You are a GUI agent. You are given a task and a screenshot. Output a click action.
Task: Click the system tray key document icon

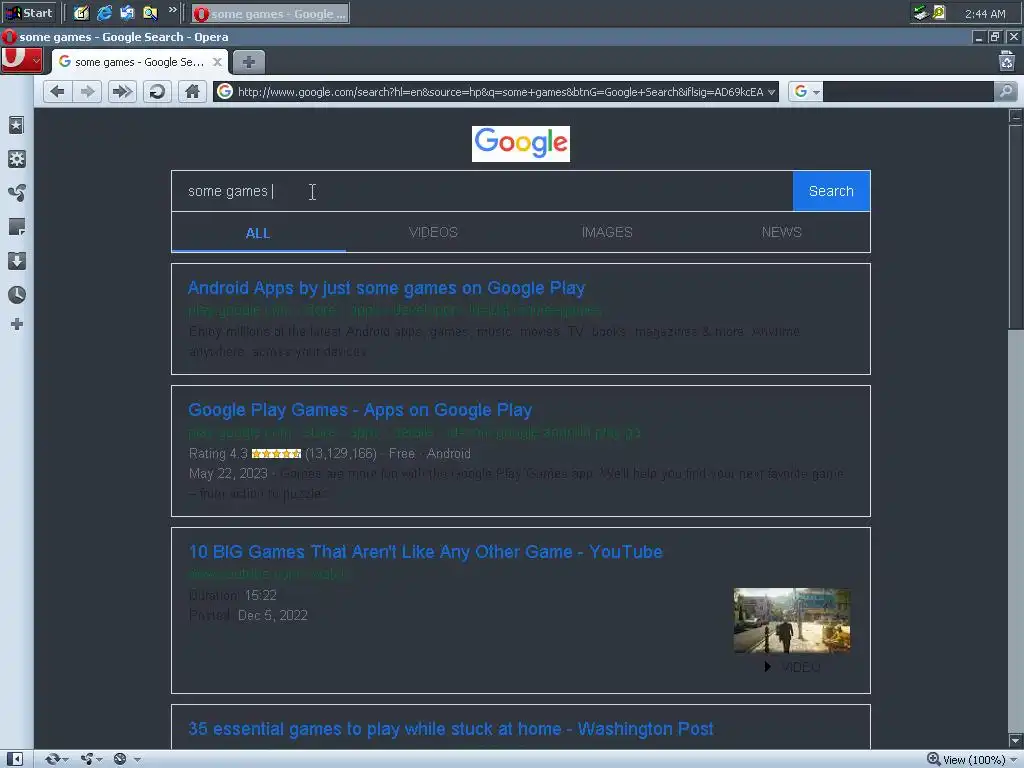click(938, 12)
